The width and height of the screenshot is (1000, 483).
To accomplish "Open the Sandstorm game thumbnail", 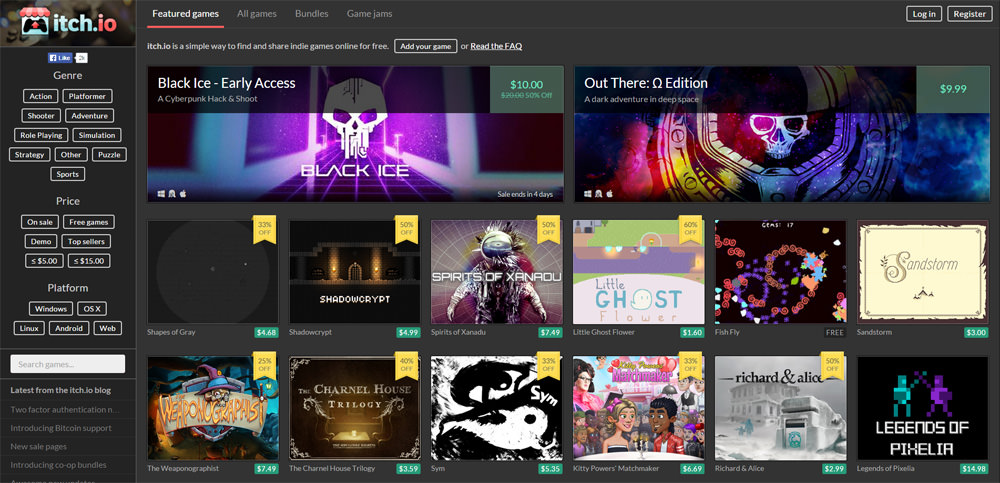I will [x=922, y=272].
